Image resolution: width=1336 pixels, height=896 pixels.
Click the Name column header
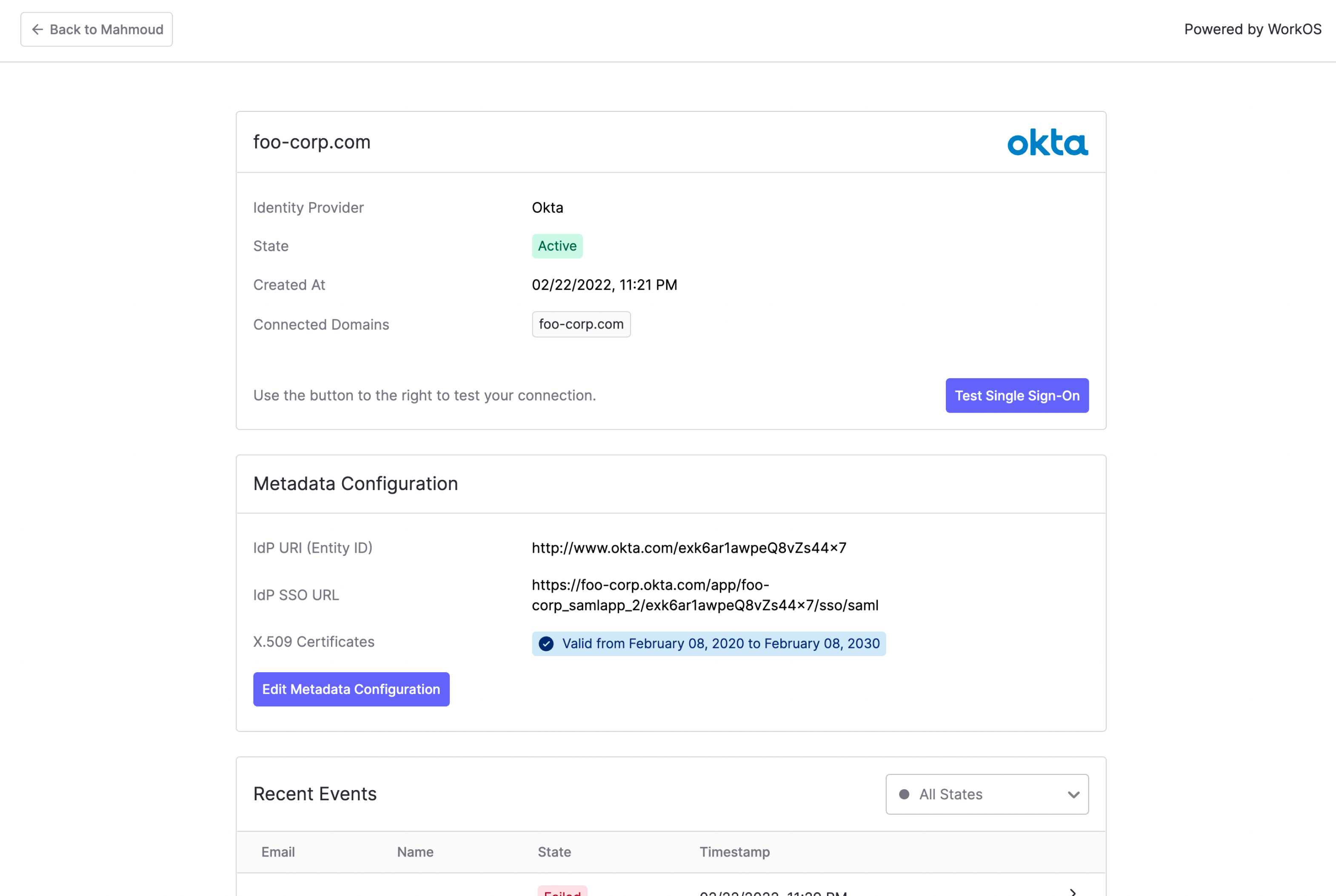(415, 851)
